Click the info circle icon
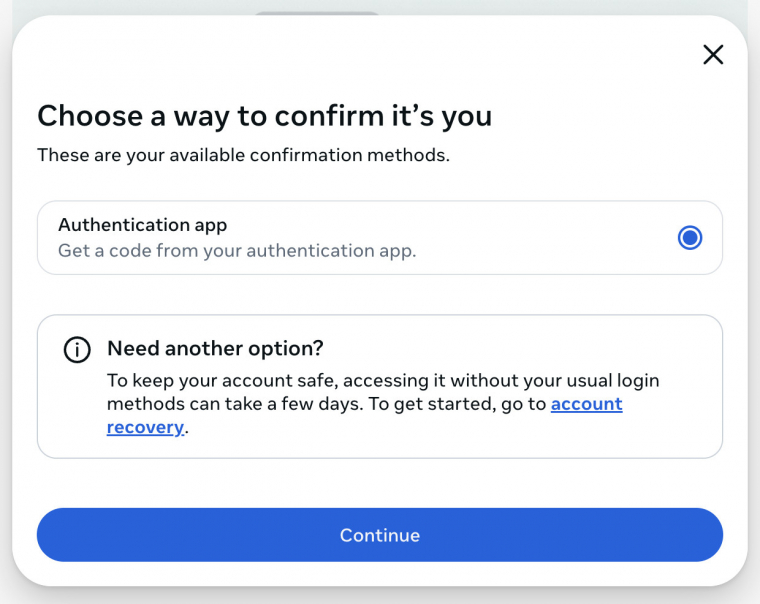The width and height of the screenshot is (760, 604). pos(77,349)
